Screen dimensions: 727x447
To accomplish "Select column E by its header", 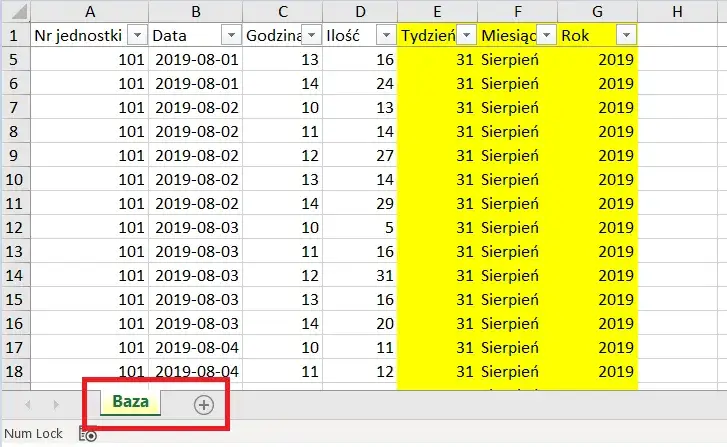I will (437, 12).
